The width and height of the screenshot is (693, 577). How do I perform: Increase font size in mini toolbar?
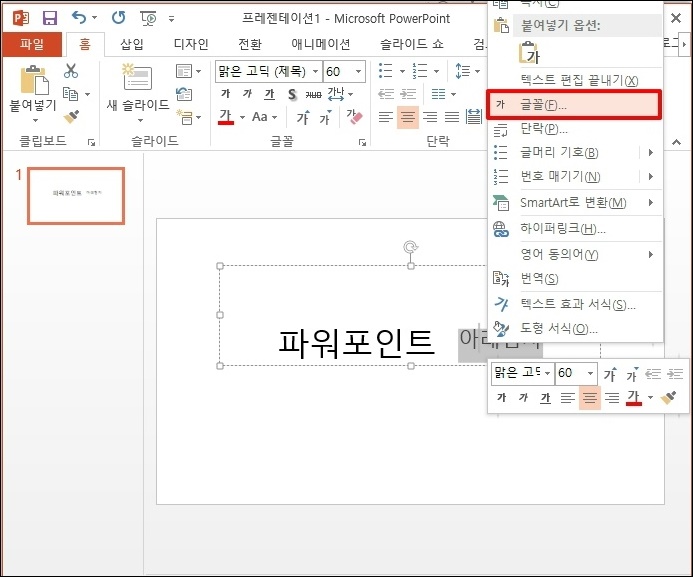tap(610, 375)
